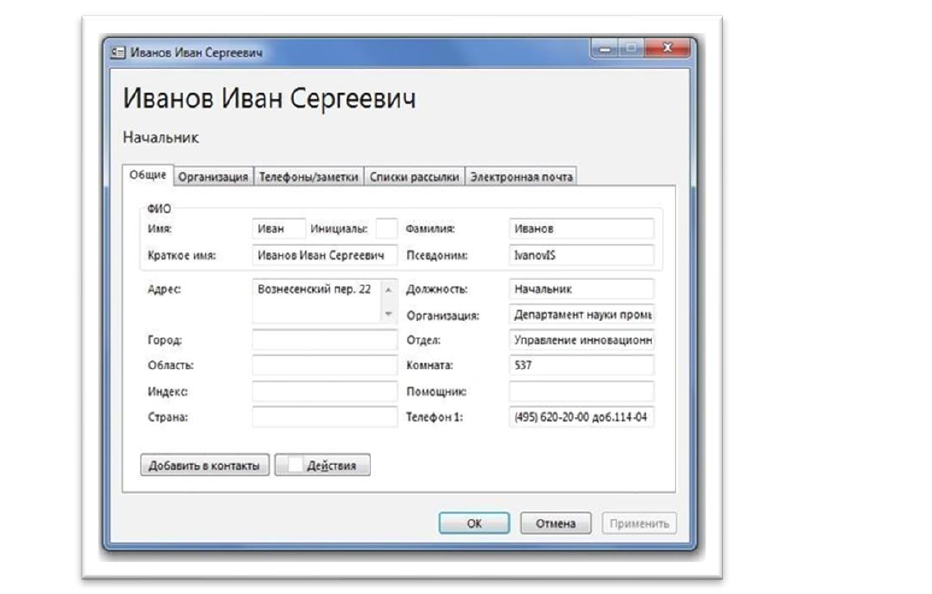
Task: Confirm with the ОК button
Action: [475, 523]
